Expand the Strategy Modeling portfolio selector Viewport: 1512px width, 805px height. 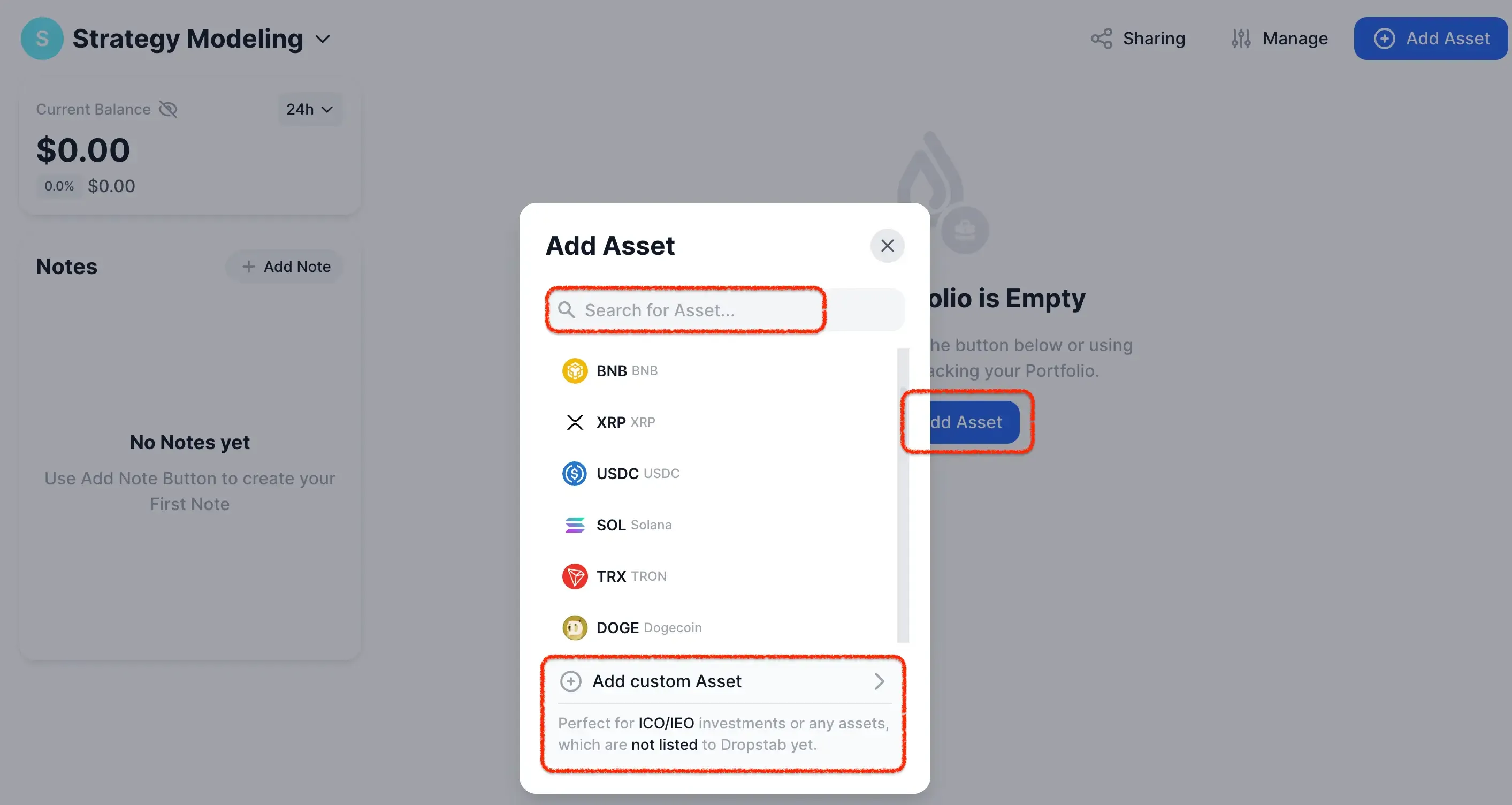[x=322, y=39]
